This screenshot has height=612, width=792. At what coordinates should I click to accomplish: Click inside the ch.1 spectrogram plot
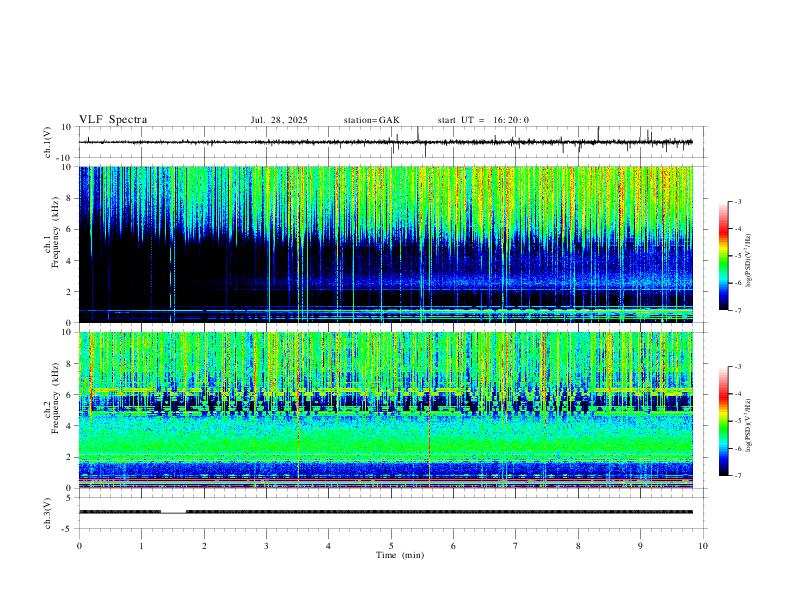(385, 244)
